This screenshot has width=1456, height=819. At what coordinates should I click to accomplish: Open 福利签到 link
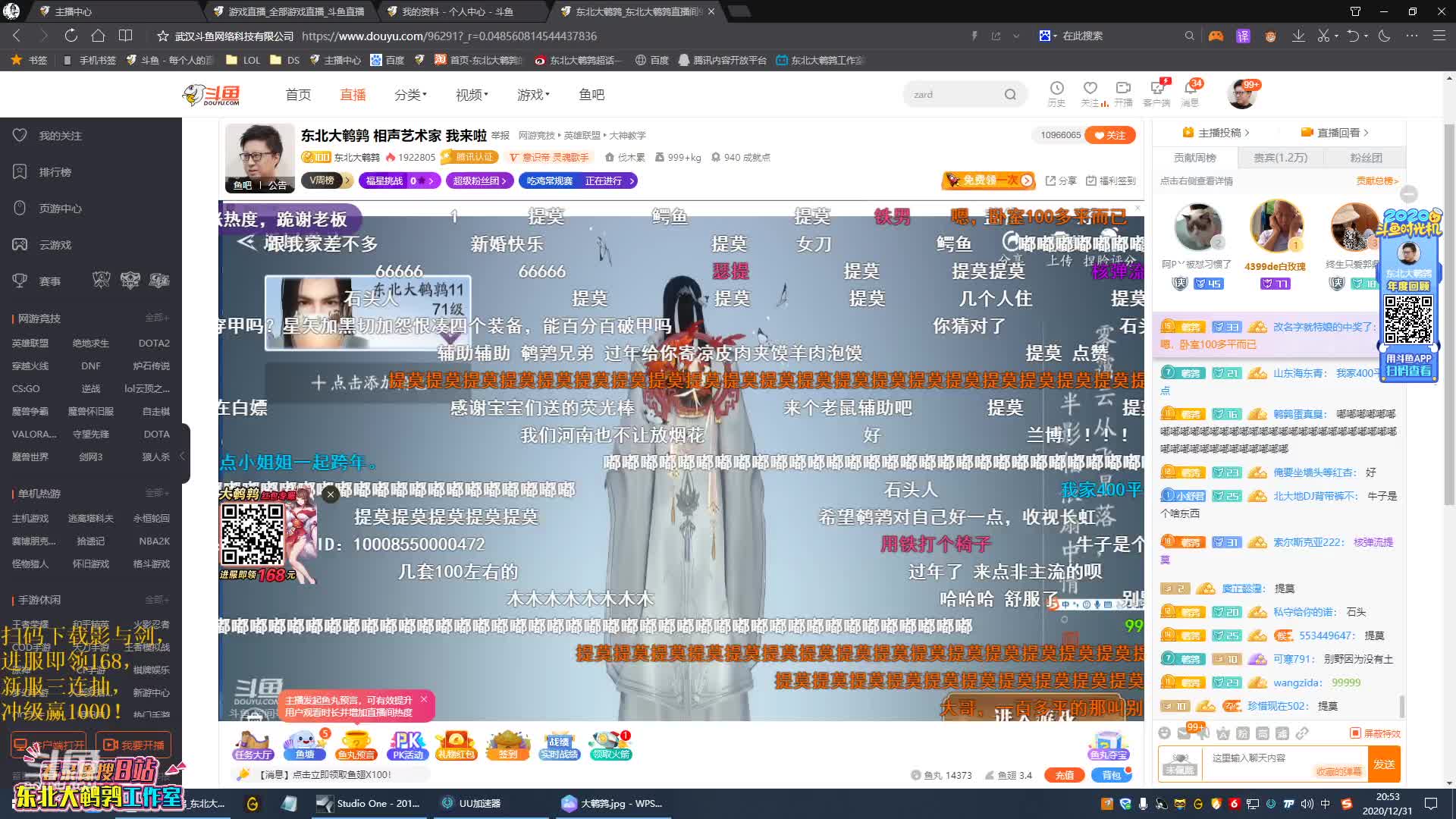(x=1111, y=180)
